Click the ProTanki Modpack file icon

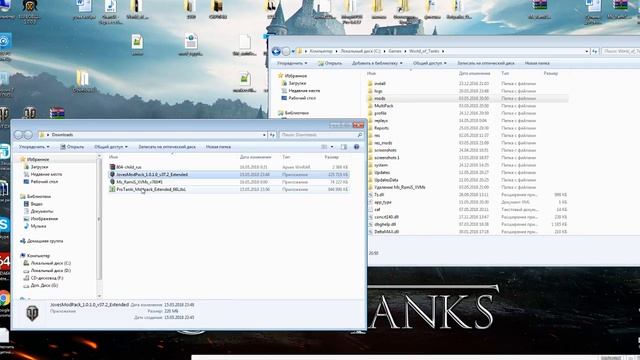(x=112, y=189)
